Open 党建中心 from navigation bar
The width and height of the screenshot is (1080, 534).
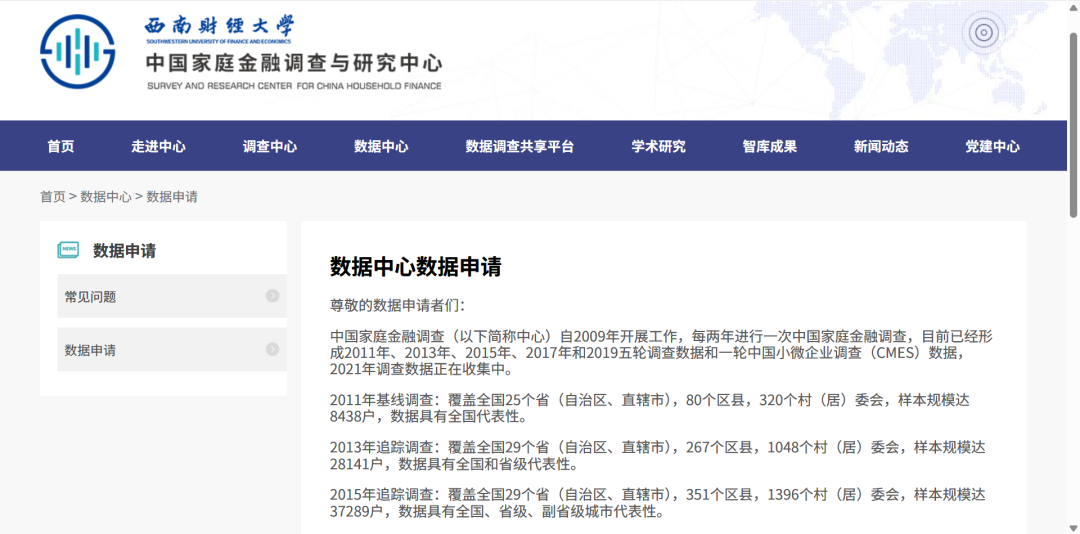(x=992, y=146)
